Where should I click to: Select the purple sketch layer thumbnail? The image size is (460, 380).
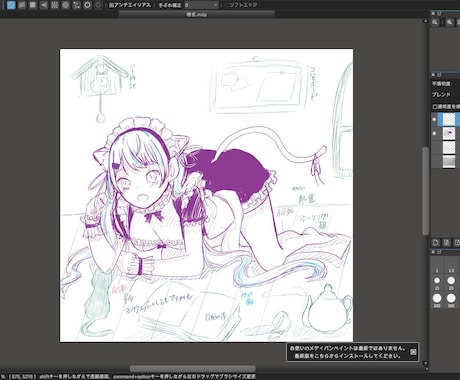(x=449, y=133)
